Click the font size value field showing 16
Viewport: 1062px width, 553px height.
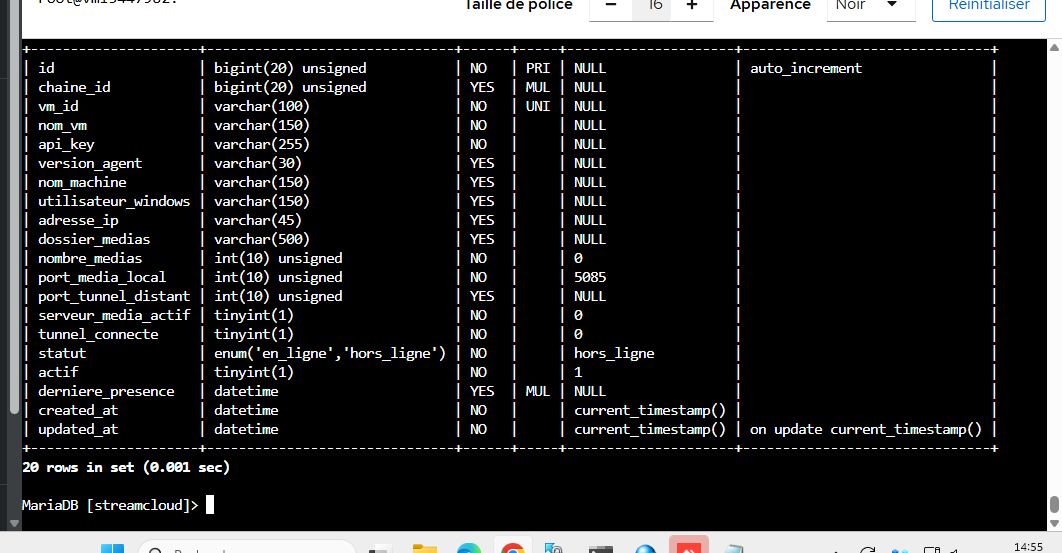tap(652, 7)
